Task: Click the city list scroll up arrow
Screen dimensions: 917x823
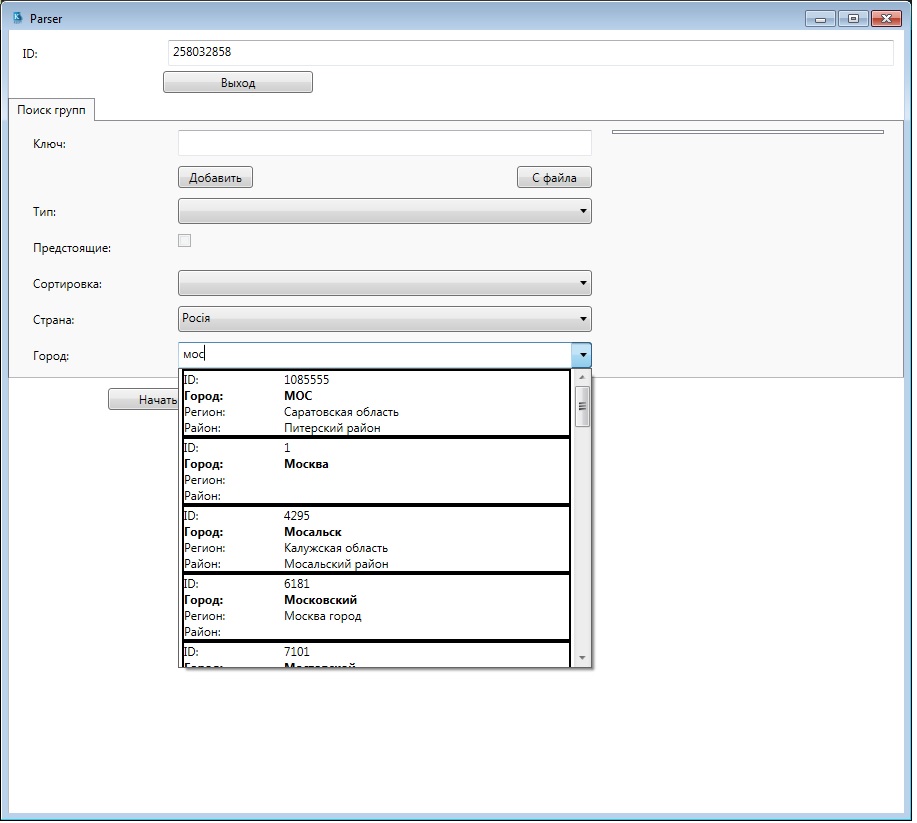Action: [582, 378]
